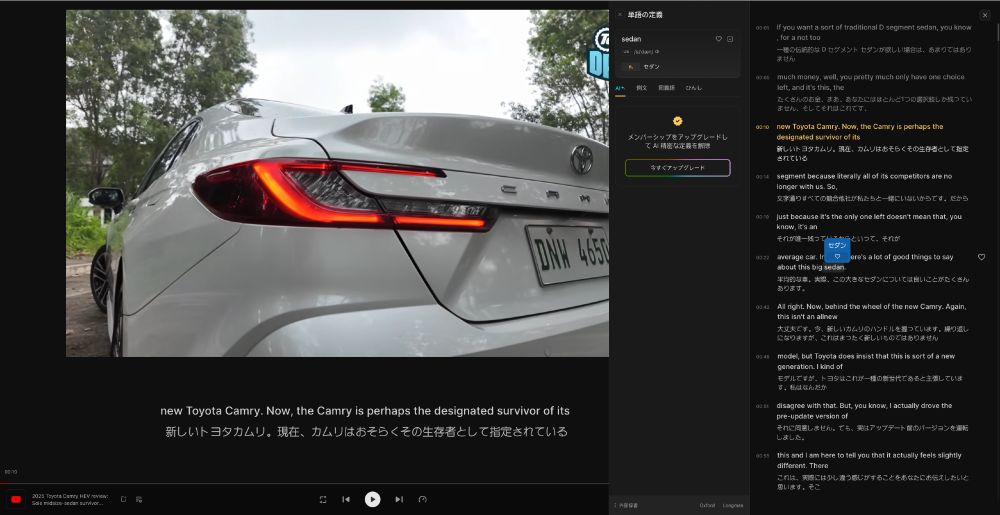Select 'segment because literally all of its competitors' line

pyautogui.click(x=864, y=181)
